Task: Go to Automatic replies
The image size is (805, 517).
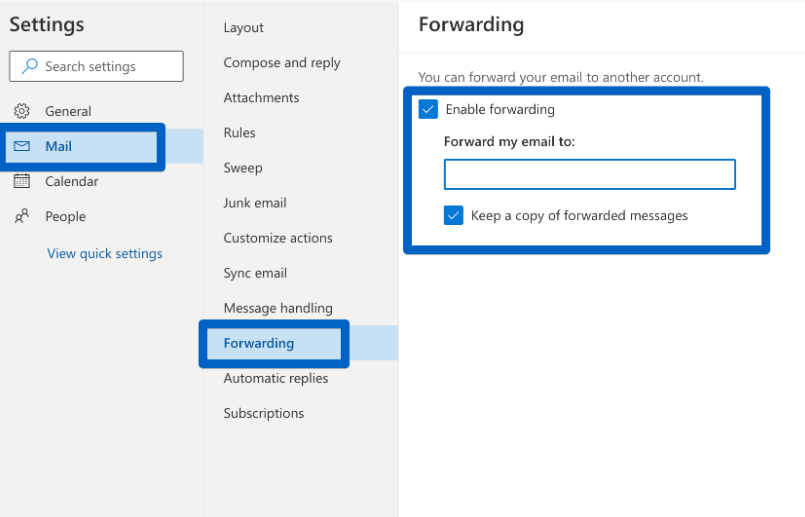Action: tap(276, 378)
